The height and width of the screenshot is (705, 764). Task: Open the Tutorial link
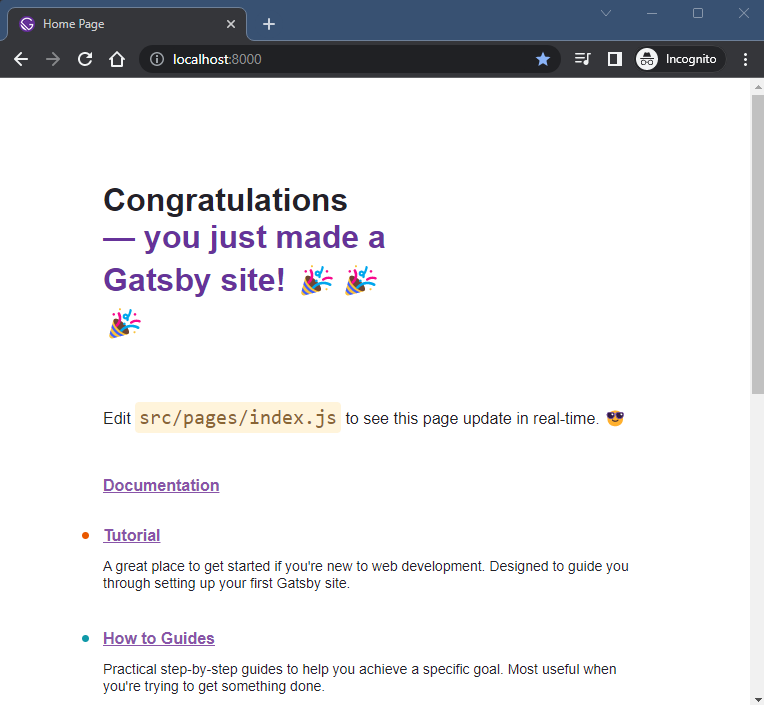point(132,535)
